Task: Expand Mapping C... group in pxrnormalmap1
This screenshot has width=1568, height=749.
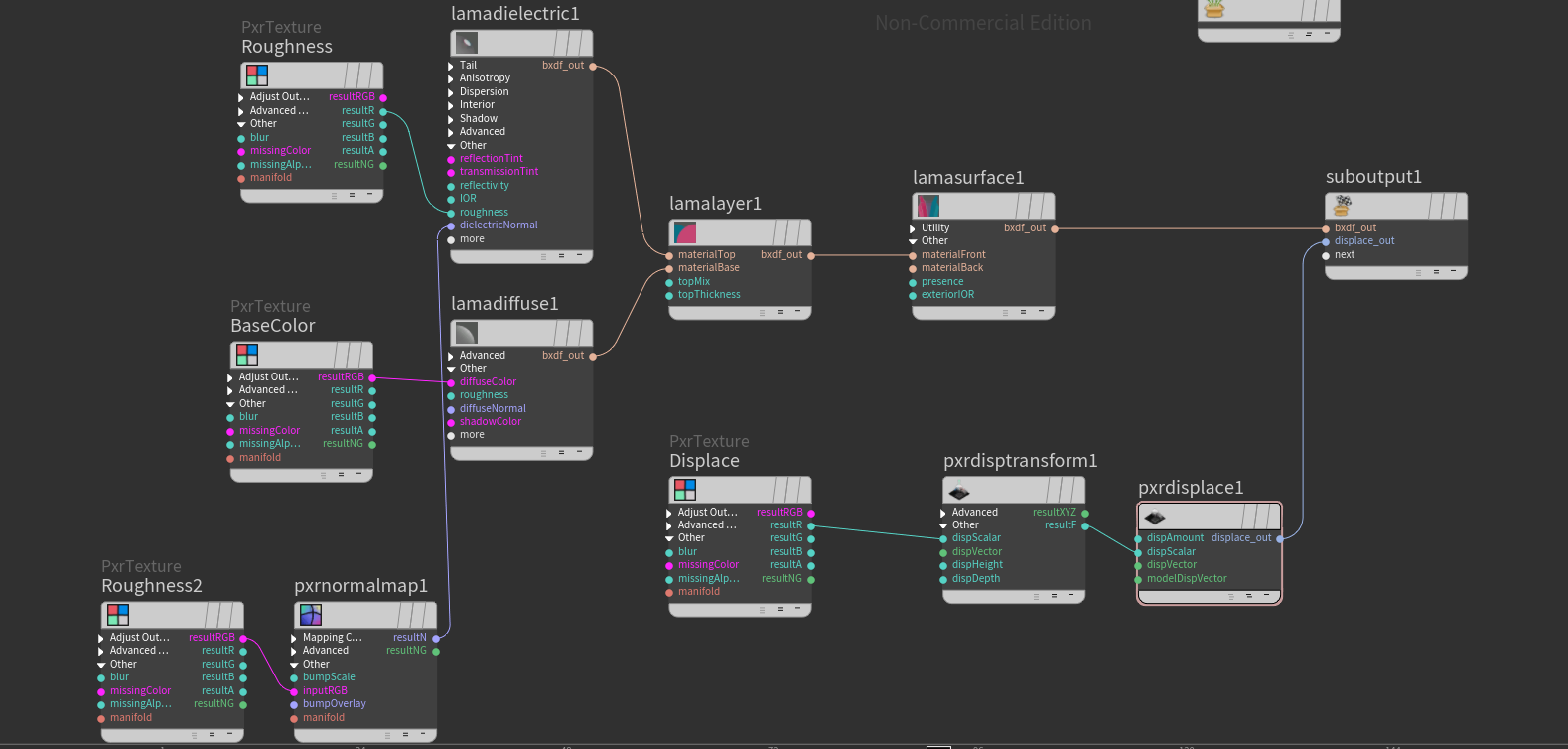Action: pos(294,638)
